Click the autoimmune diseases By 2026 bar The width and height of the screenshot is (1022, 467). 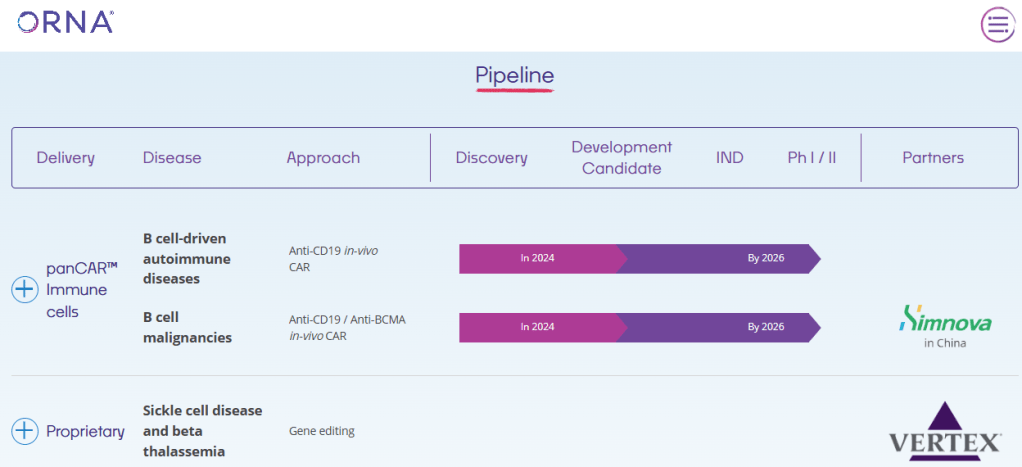point(720,258)
